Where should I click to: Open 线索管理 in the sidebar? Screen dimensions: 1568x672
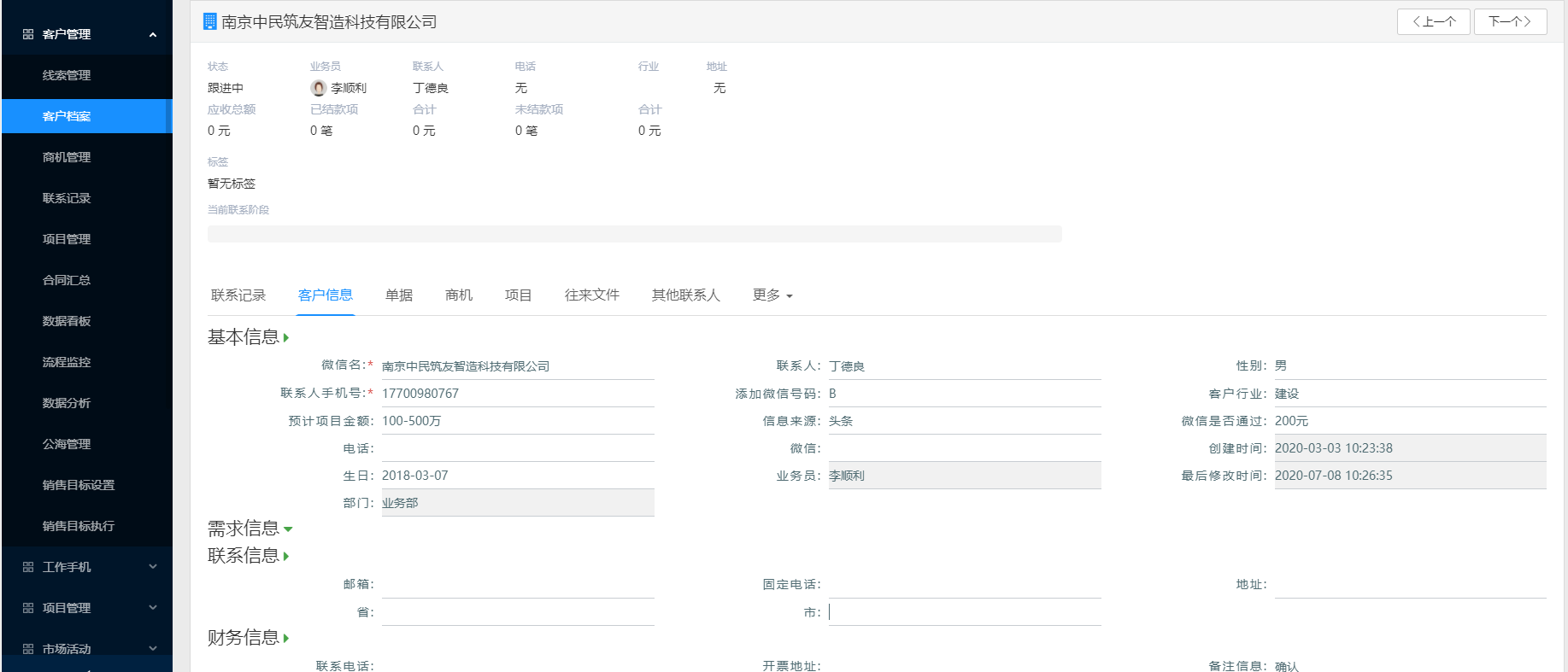(x=86, y=75)
